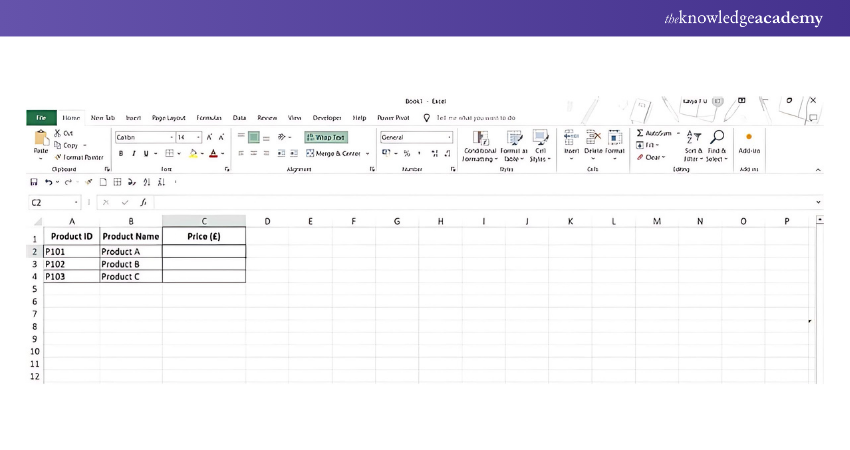850x450 pixels.
Task: Open the Page Layout tab
Action: coord(169,117)
